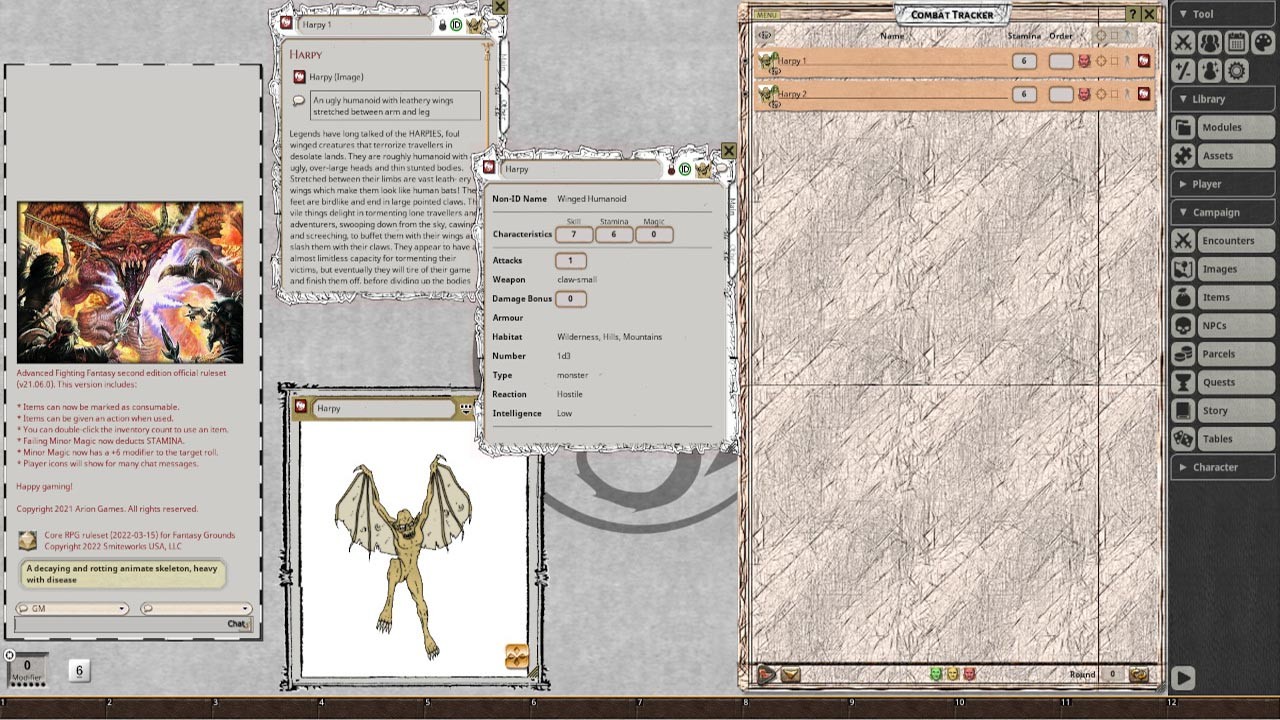The width and height of the screenshot is (1280, 720).
Task: Click the Harpy 1 link icon in tracker
Action: tap(1143, 61)
